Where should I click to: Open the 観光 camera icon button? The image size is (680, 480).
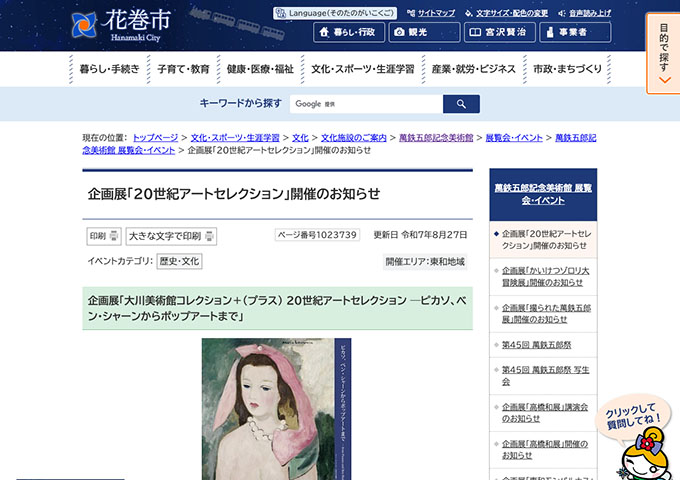(x=423, y=32)
